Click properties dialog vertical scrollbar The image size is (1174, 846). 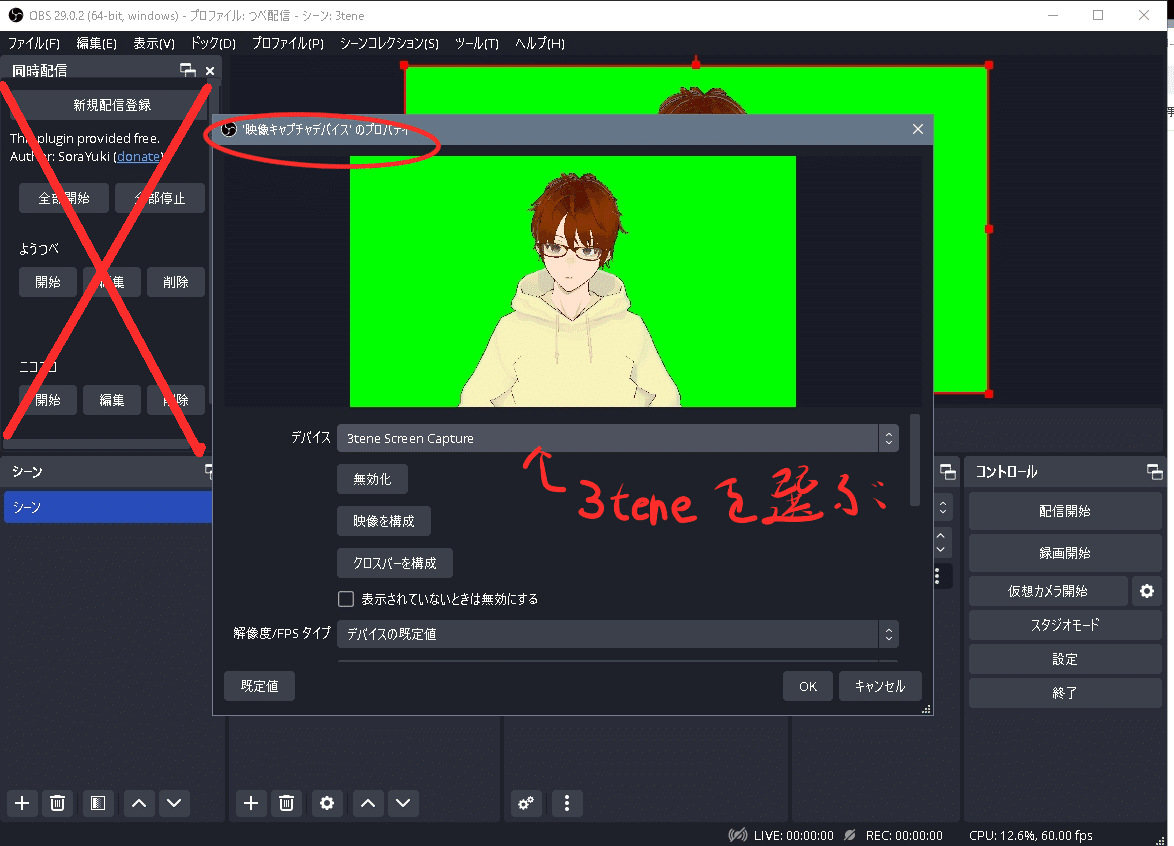pos(915,460)
